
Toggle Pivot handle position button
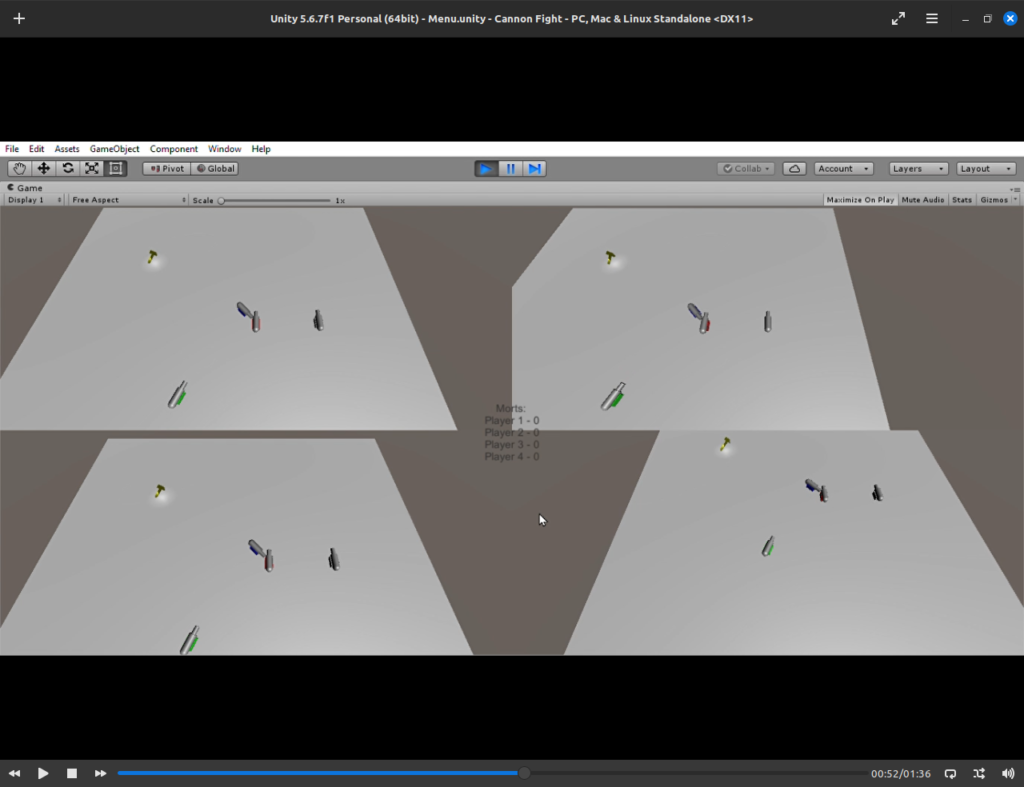[166, 169]
